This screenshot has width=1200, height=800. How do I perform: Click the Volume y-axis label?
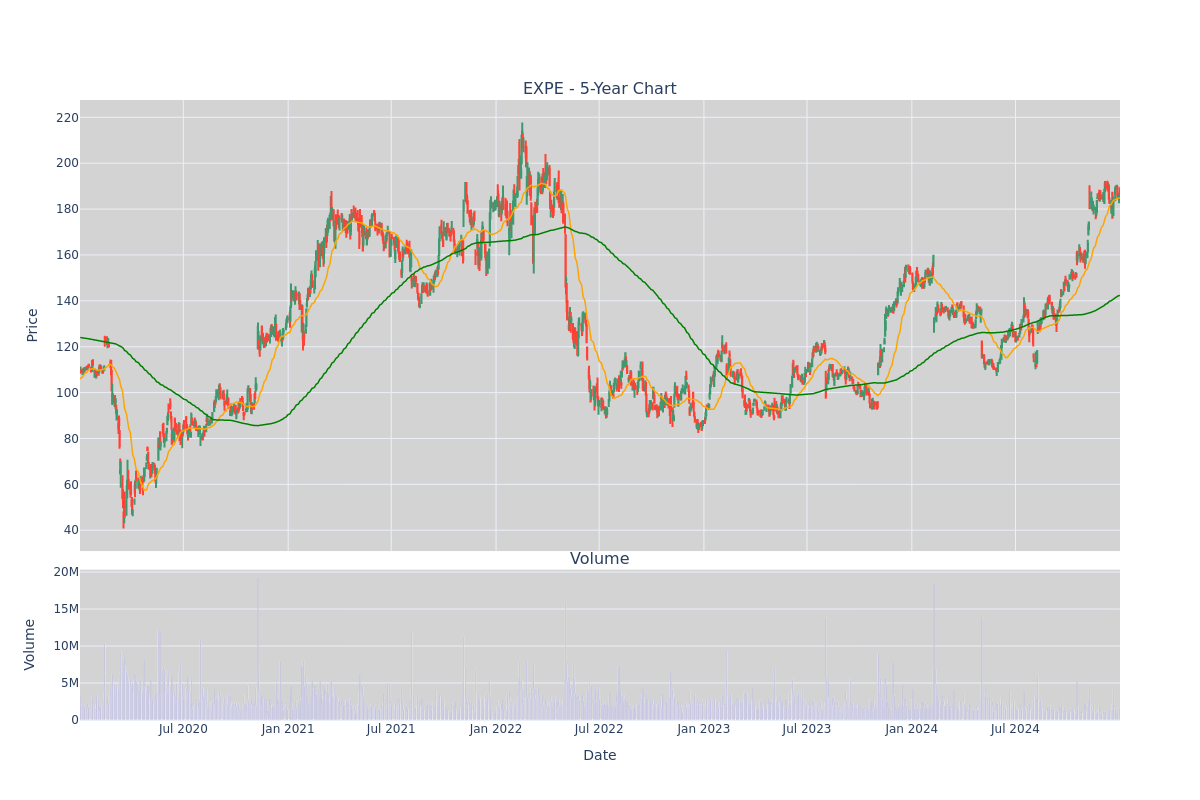coord(30,644)
